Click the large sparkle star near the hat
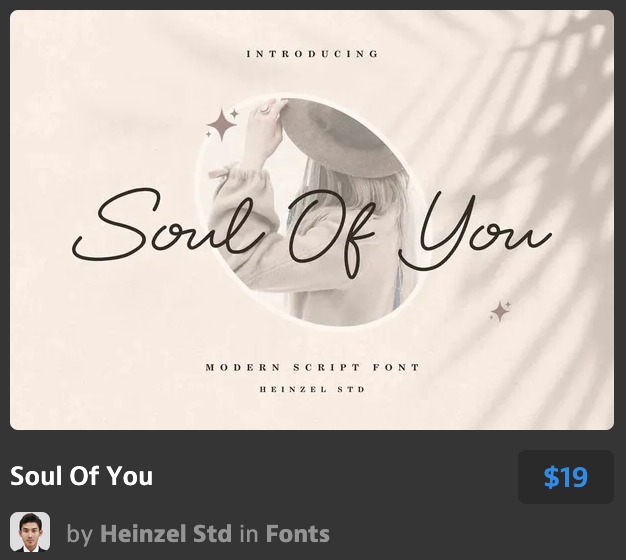The width and height of the screenshot is (626, 560). 222,125
